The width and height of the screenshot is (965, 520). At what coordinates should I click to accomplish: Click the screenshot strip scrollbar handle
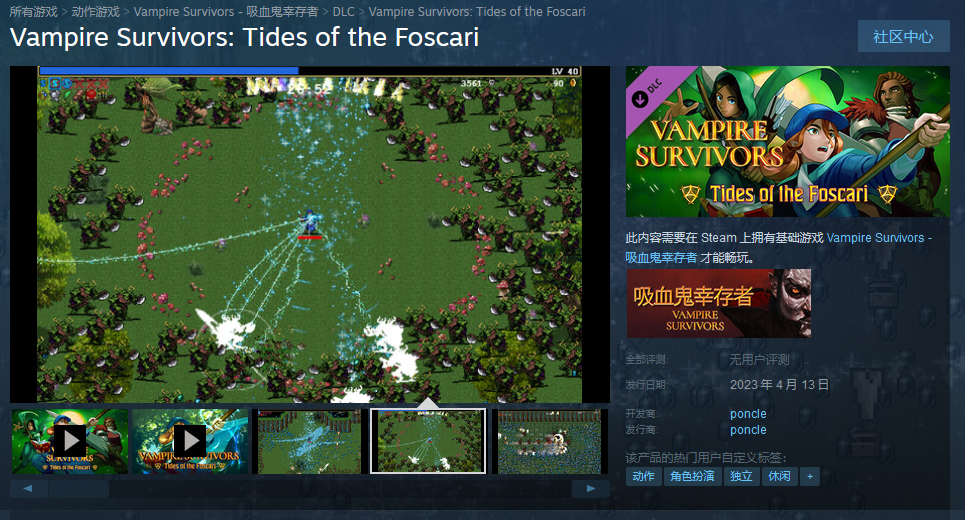pyautogui.click(x=79, y=489)
